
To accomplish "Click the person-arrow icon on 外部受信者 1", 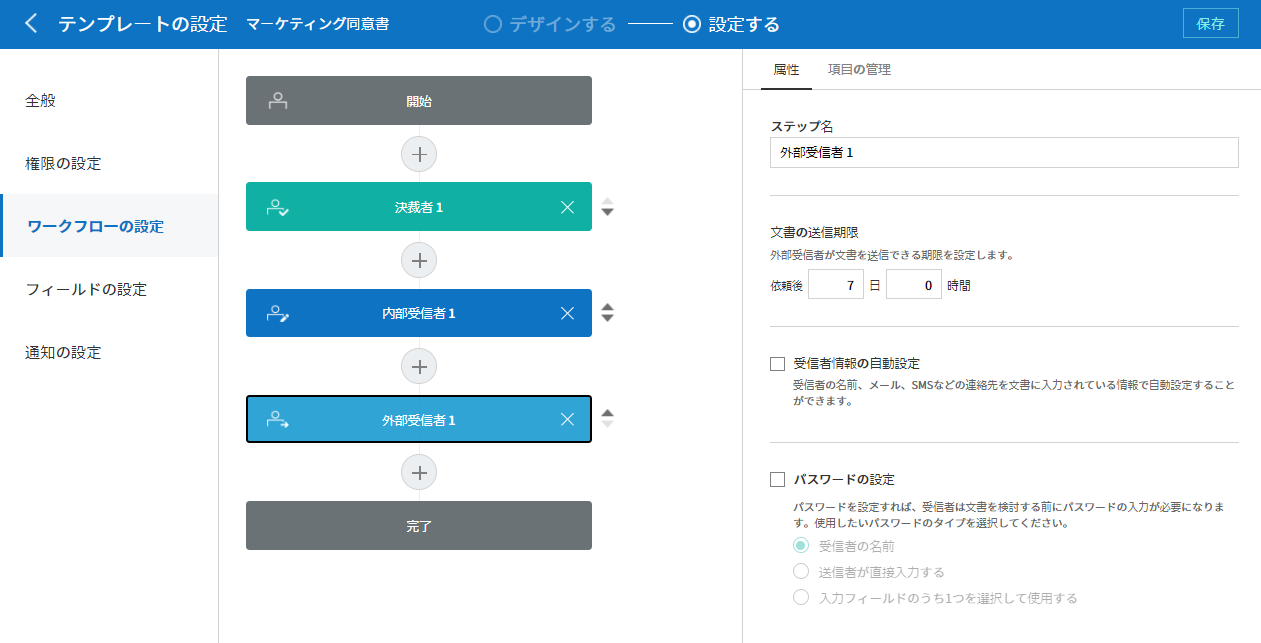I will (x=278, y=420).
